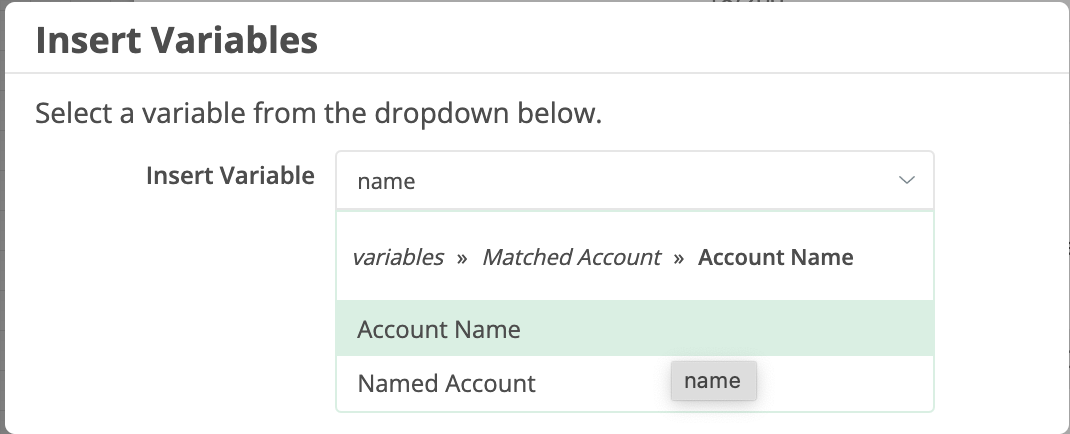Select the highlighted Account Name option

(439, 329)
